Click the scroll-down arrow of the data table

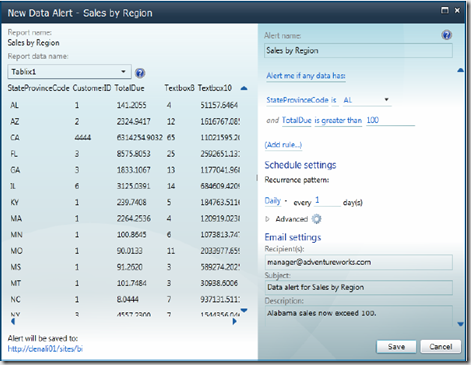pos(244,311)
